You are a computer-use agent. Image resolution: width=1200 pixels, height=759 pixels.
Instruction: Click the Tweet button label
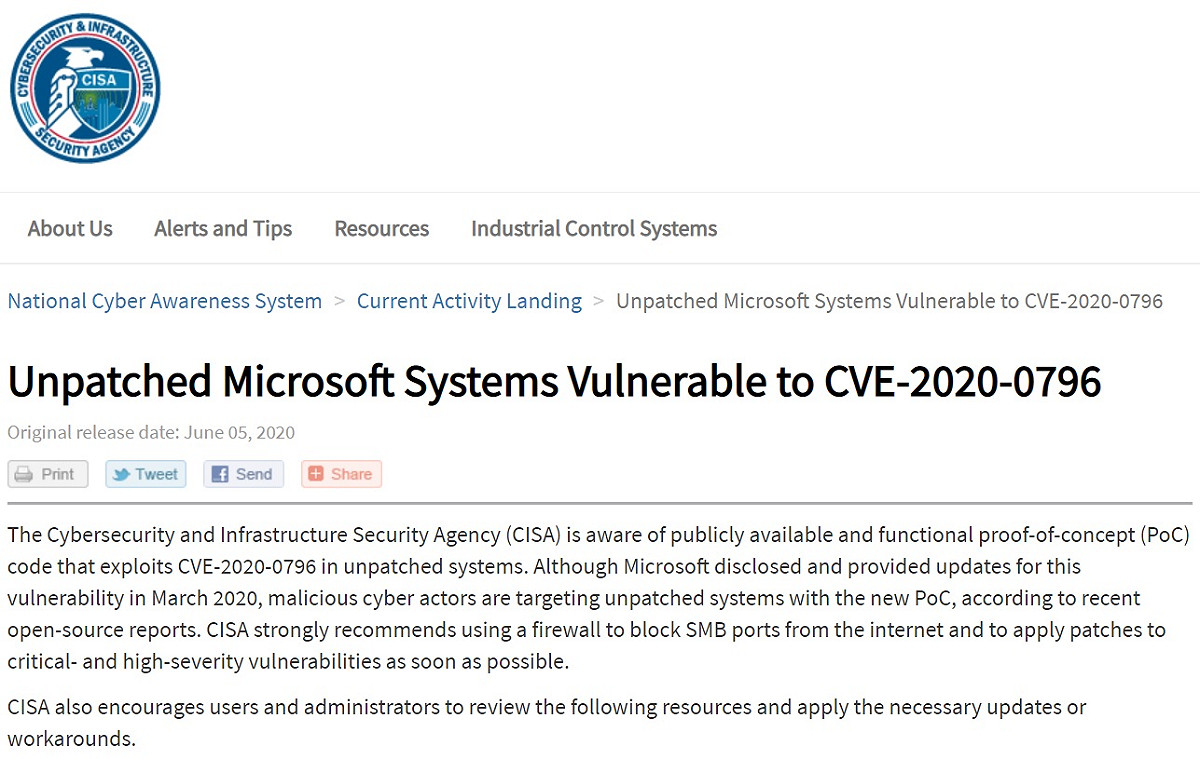(x=157, y=474)
